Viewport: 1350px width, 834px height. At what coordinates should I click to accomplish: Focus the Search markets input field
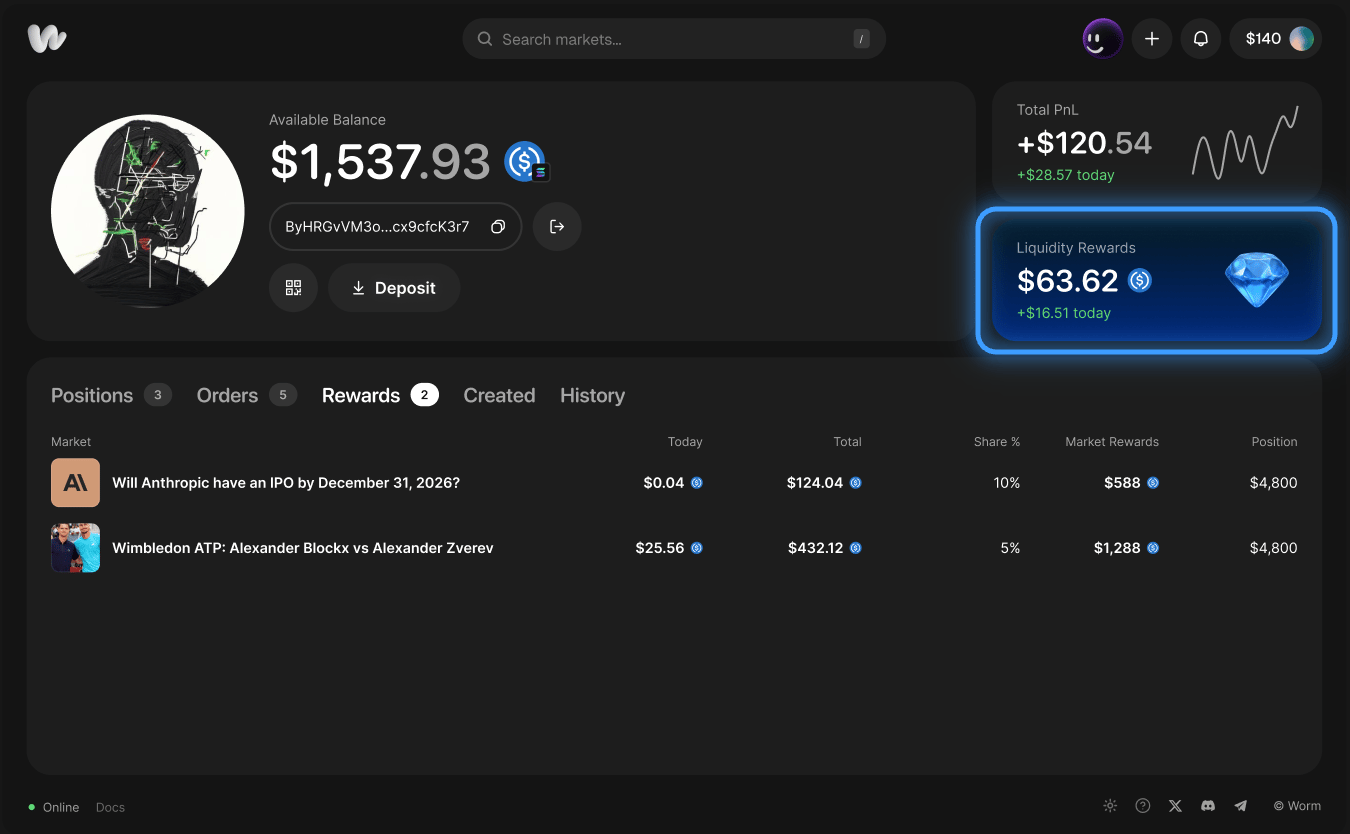point(674,39)
